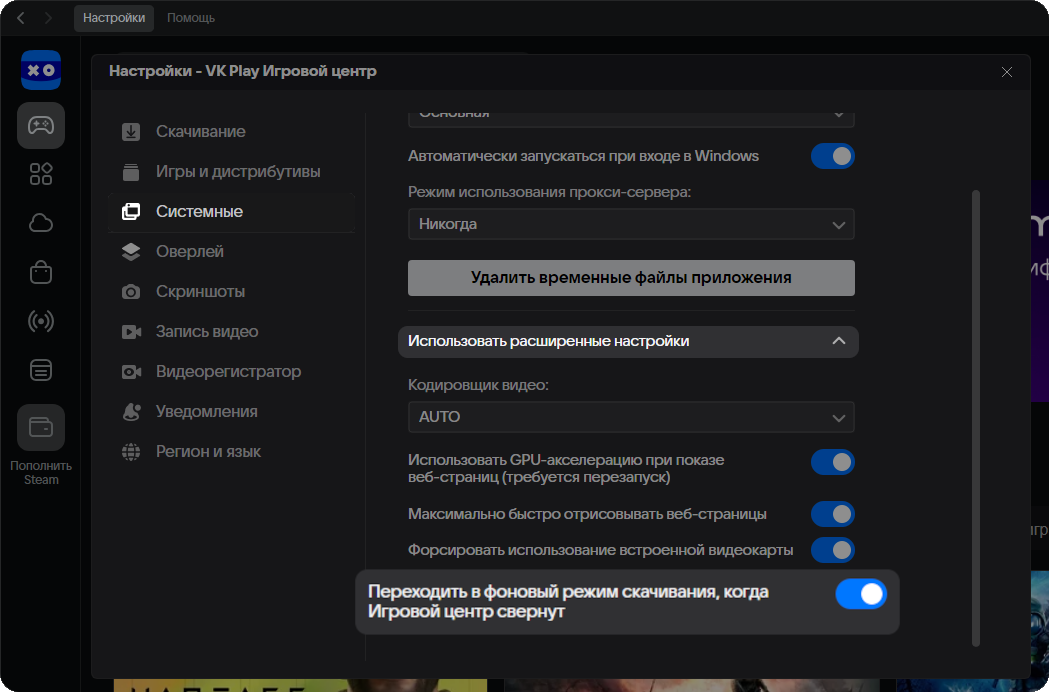Switch to the 'Оверлей' settings section
This screenshot has width=1049, height=692.
[x=190, y=252]
